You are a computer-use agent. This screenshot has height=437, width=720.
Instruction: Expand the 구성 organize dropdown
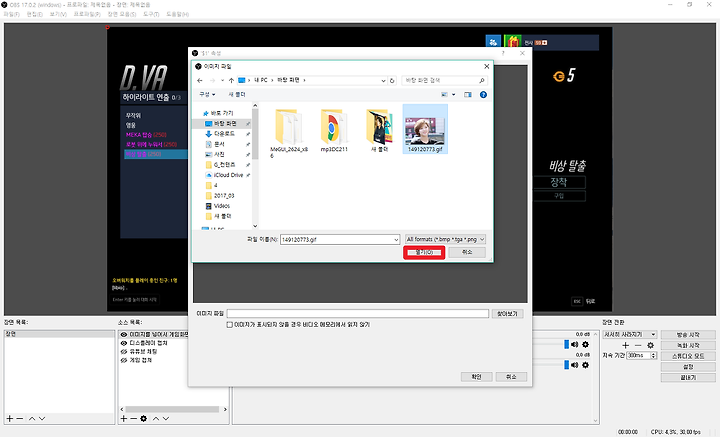tap(207, 95)
